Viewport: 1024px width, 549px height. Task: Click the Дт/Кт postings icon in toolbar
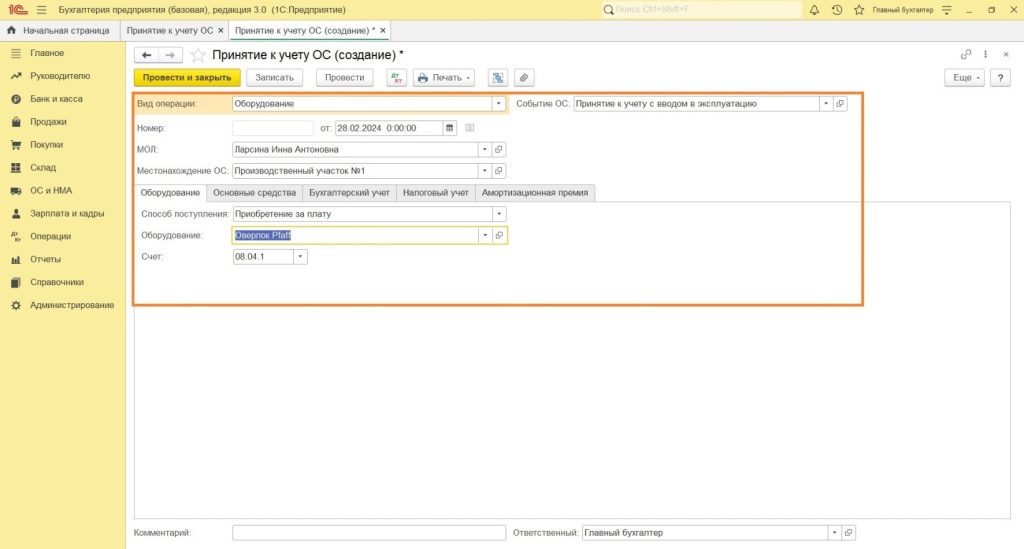[x=397, y=77]
